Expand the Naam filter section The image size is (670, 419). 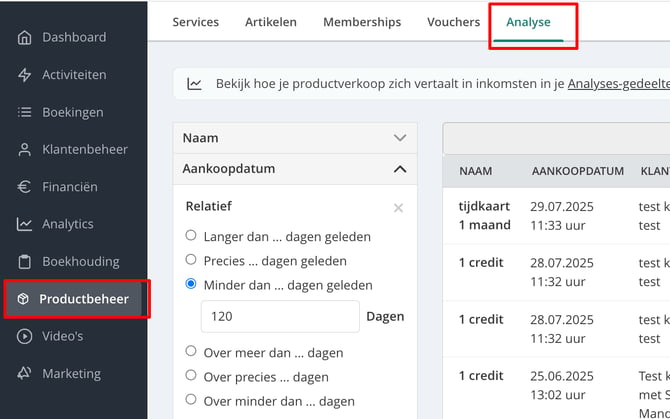[295, 138]
